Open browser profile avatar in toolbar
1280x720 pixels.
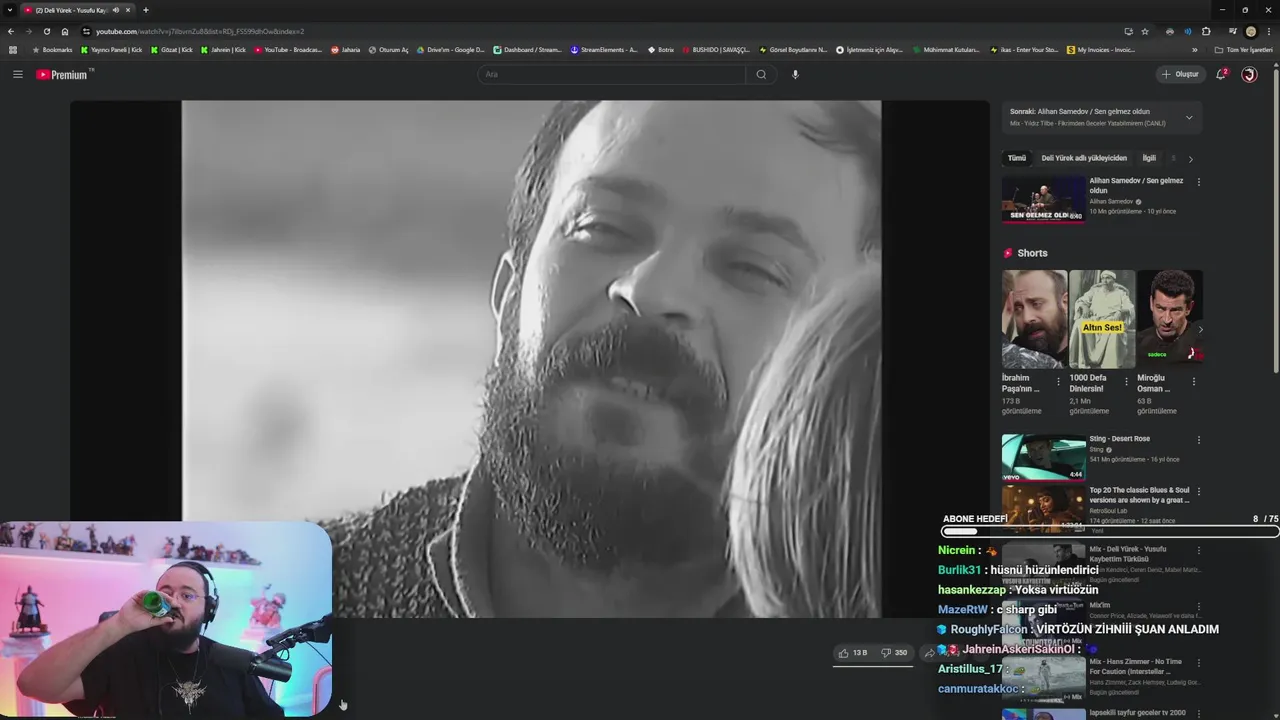tap(1250, 31)
